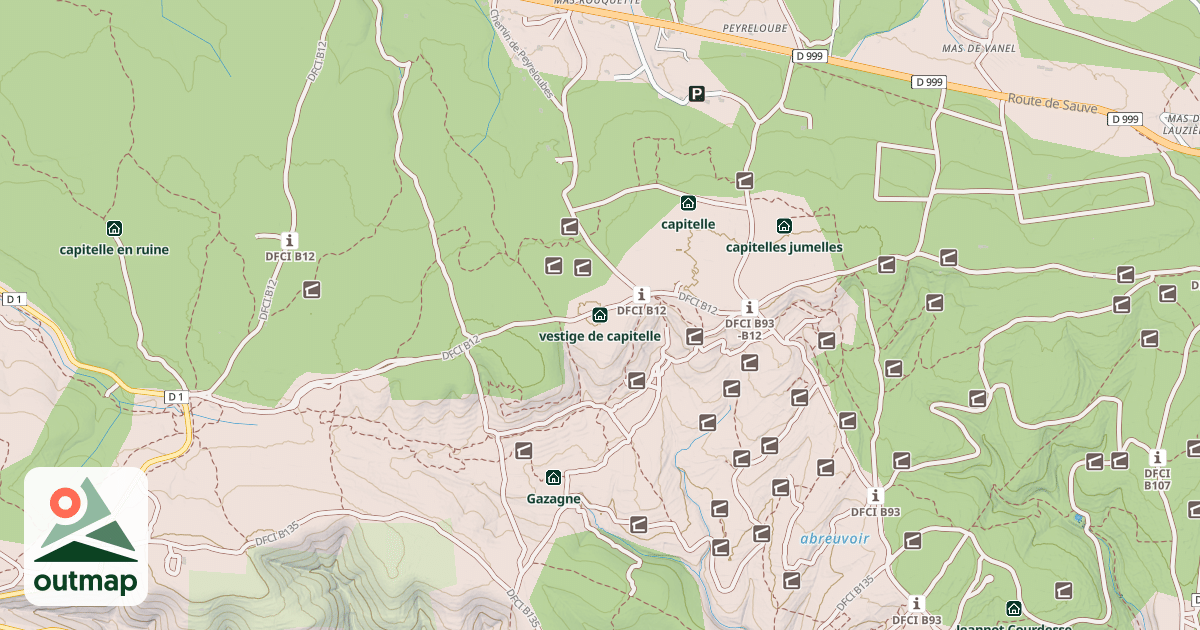Open the vestige de capitelle hut marker
The width and height of the screenshot is (1200, 630).
(600, 315)
